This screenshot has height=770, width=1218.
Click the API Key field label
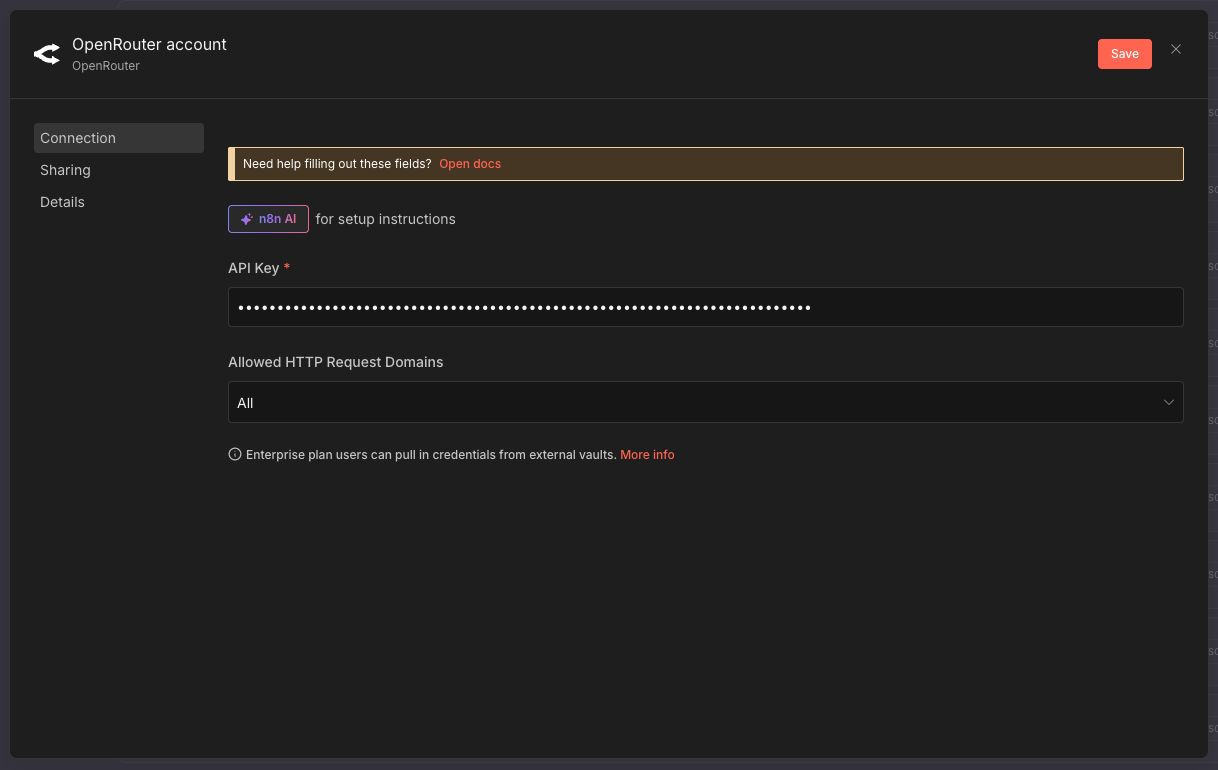click(254, 268)
